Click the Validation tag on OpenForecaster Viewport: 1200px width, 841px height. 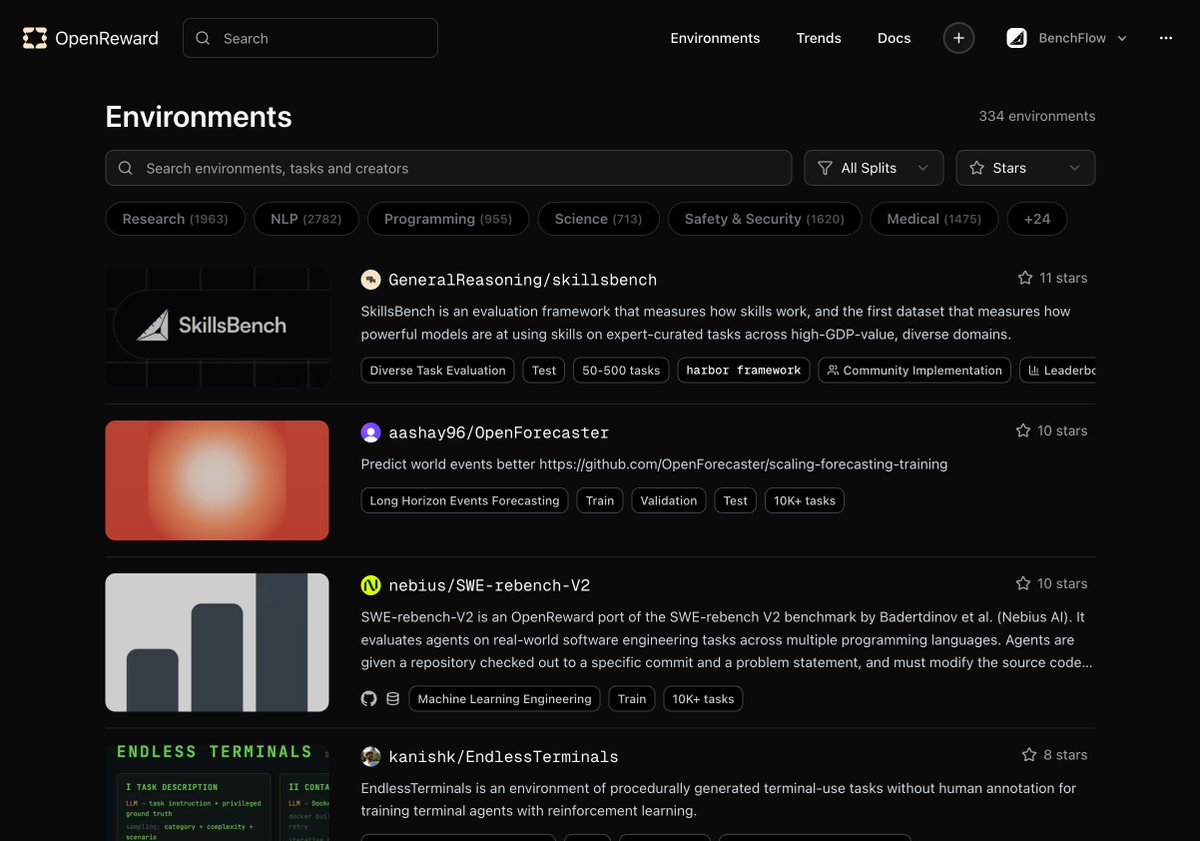point(669,501)
